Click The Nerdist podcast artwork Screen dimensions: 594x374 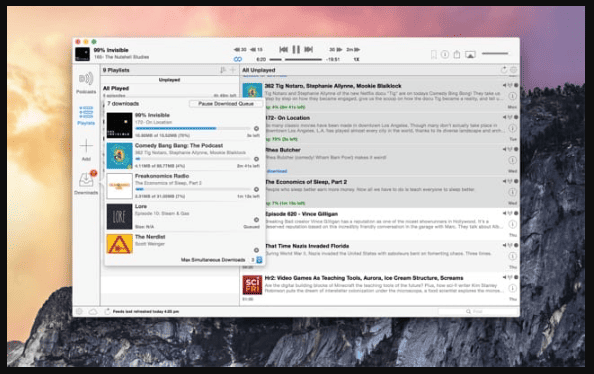click(x=119, y=244)
